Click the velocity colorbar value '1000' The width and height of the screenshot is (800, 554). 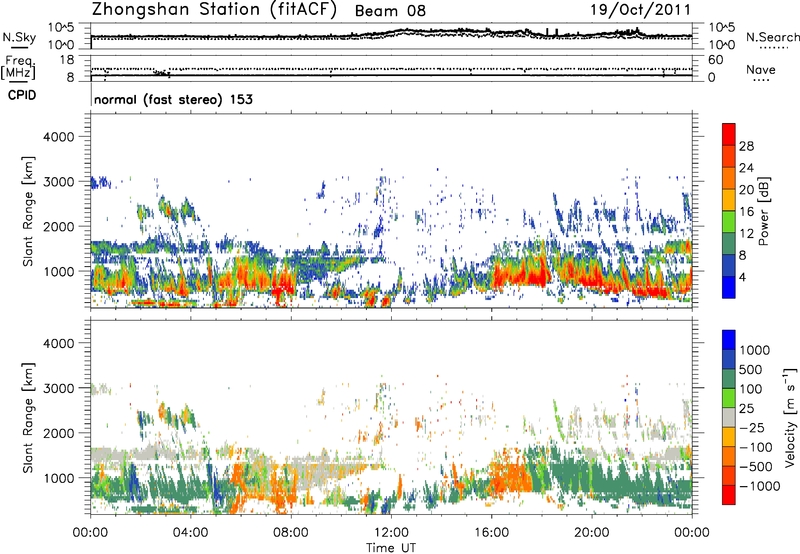pos(754,350)
